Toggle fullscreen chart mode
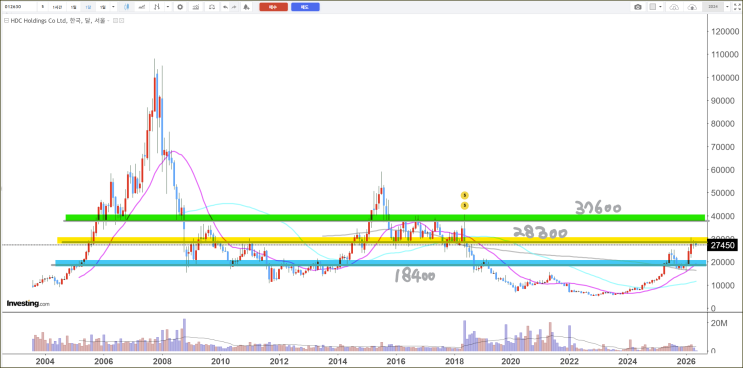 [736, 7]
